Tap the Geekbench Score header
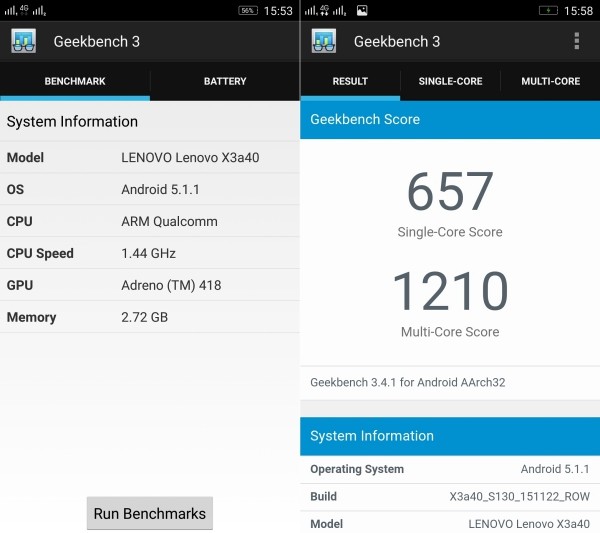This screenshot has width=600, height=533. coord(450,119)
